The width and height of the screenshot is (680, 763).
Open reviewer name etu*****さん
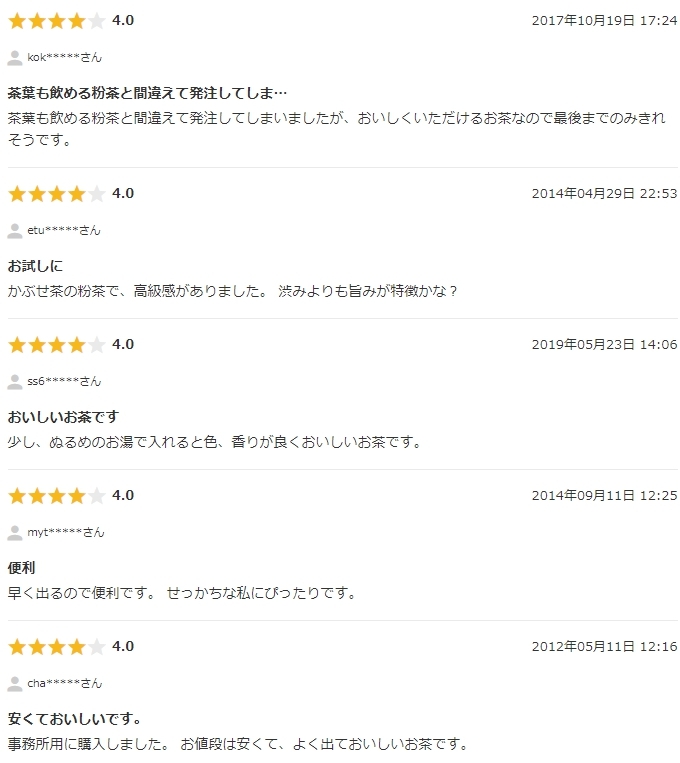(64, 230)
